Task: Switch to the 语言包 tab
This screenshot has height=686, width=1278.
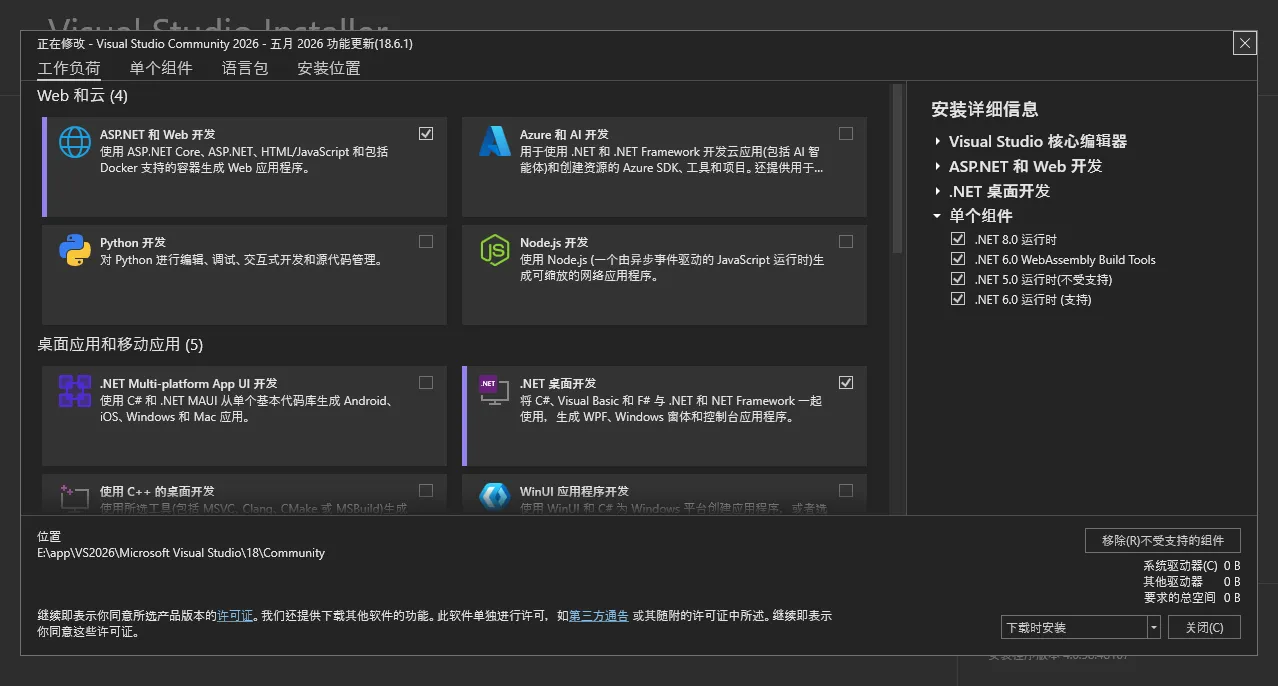Action: click(x=245, y=68)
